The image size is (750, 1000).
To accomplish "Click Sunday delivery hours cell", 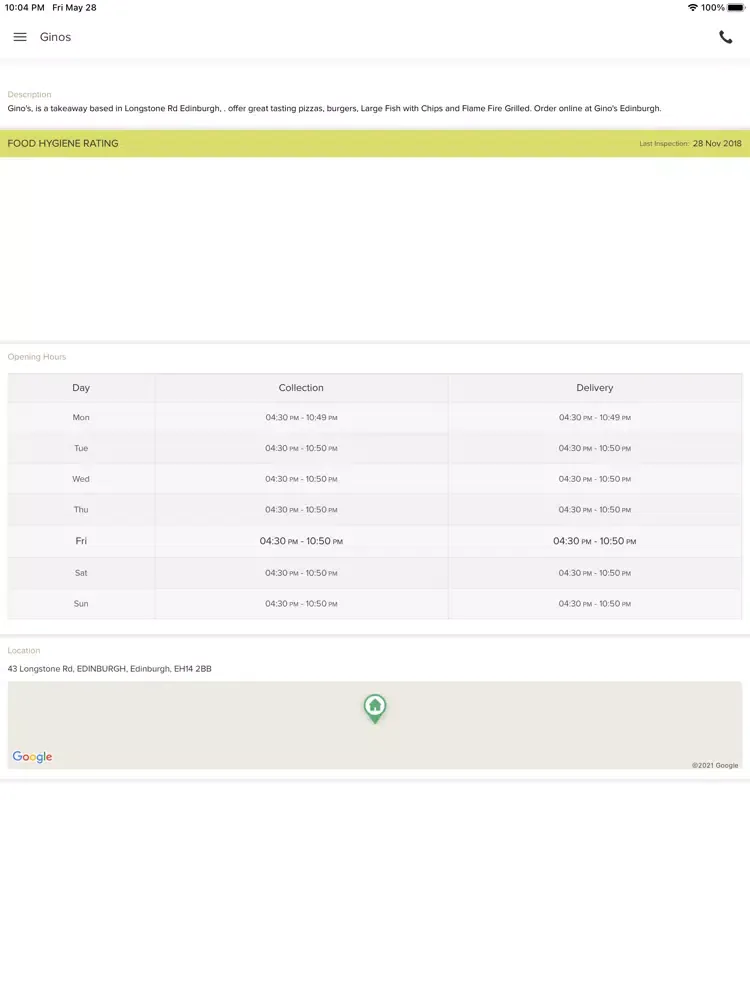I will pos(594,603).
